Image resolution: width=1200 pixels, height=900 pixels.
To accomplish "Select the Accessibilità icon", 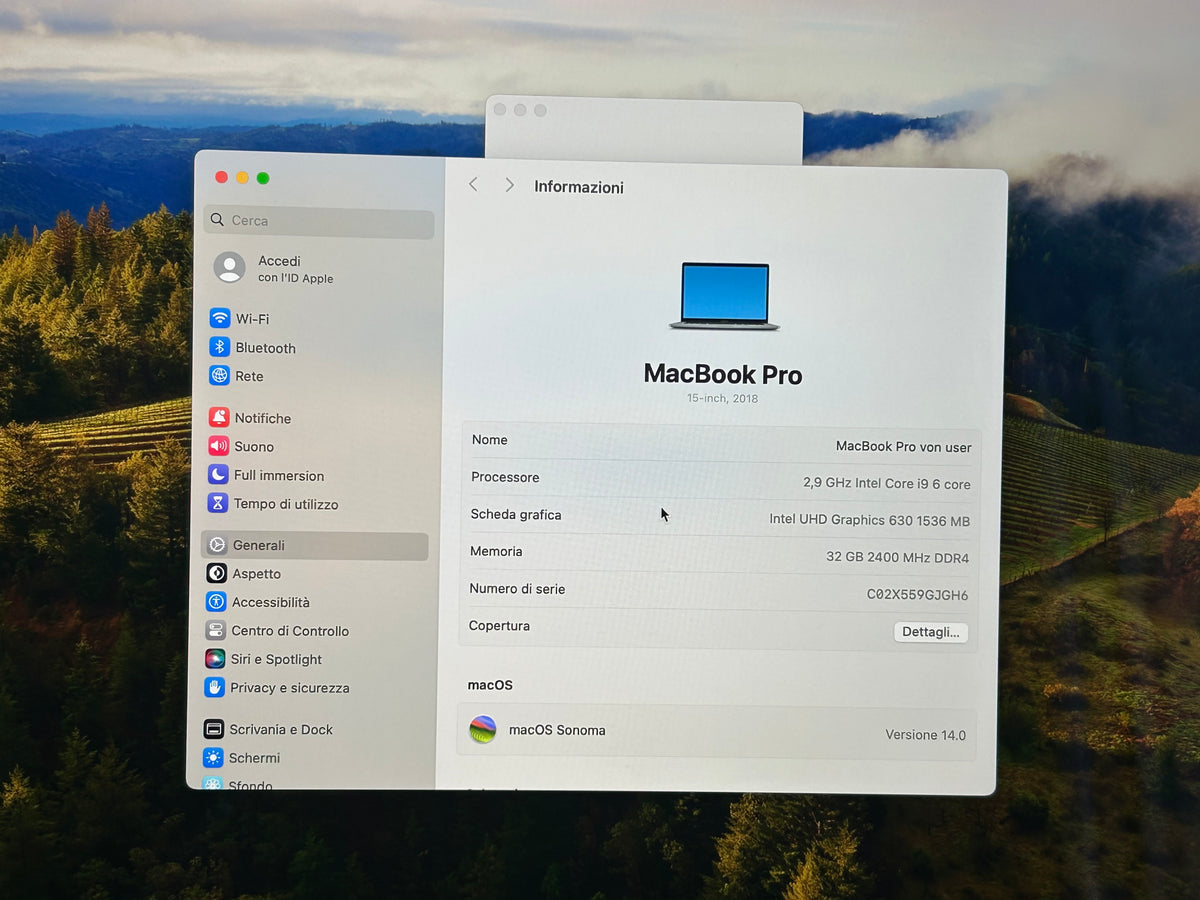I will point(216,602).
